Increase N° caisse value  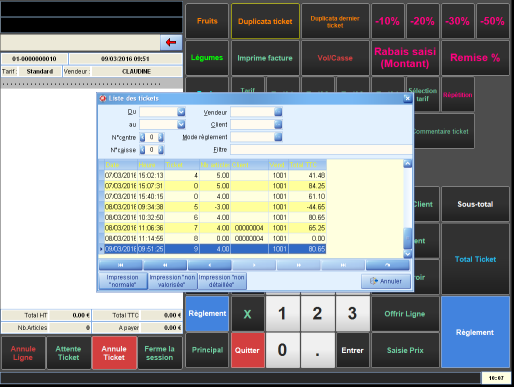pos(161,150)
